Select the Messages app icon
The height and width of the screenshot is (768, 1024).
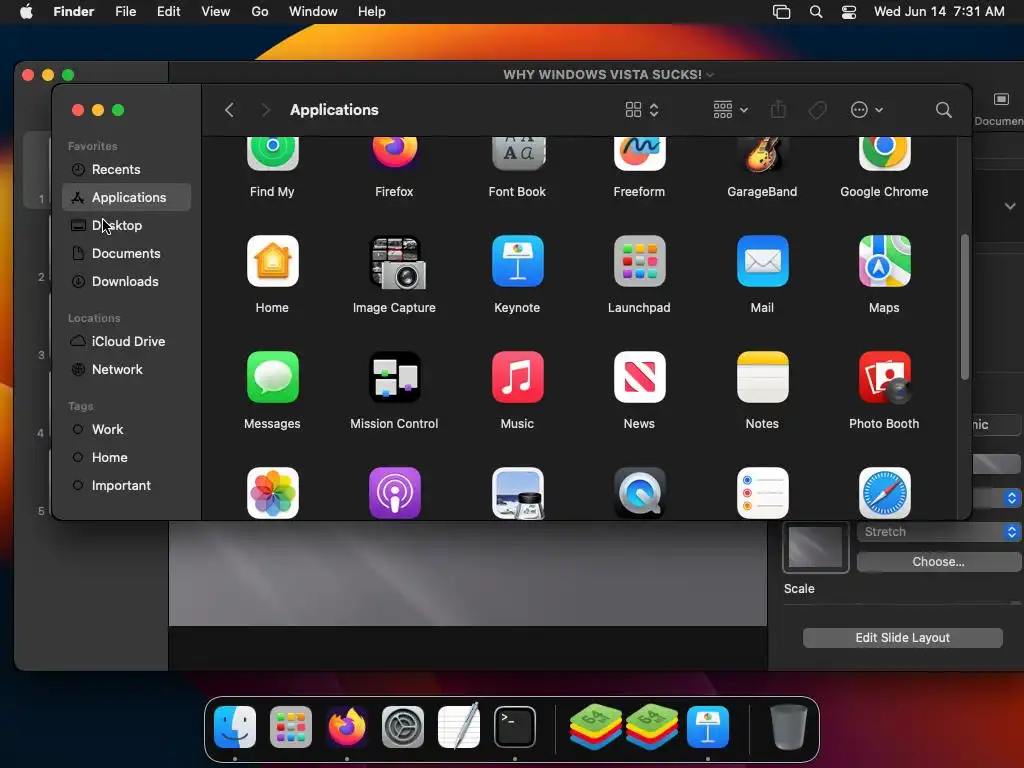(272, 377)
